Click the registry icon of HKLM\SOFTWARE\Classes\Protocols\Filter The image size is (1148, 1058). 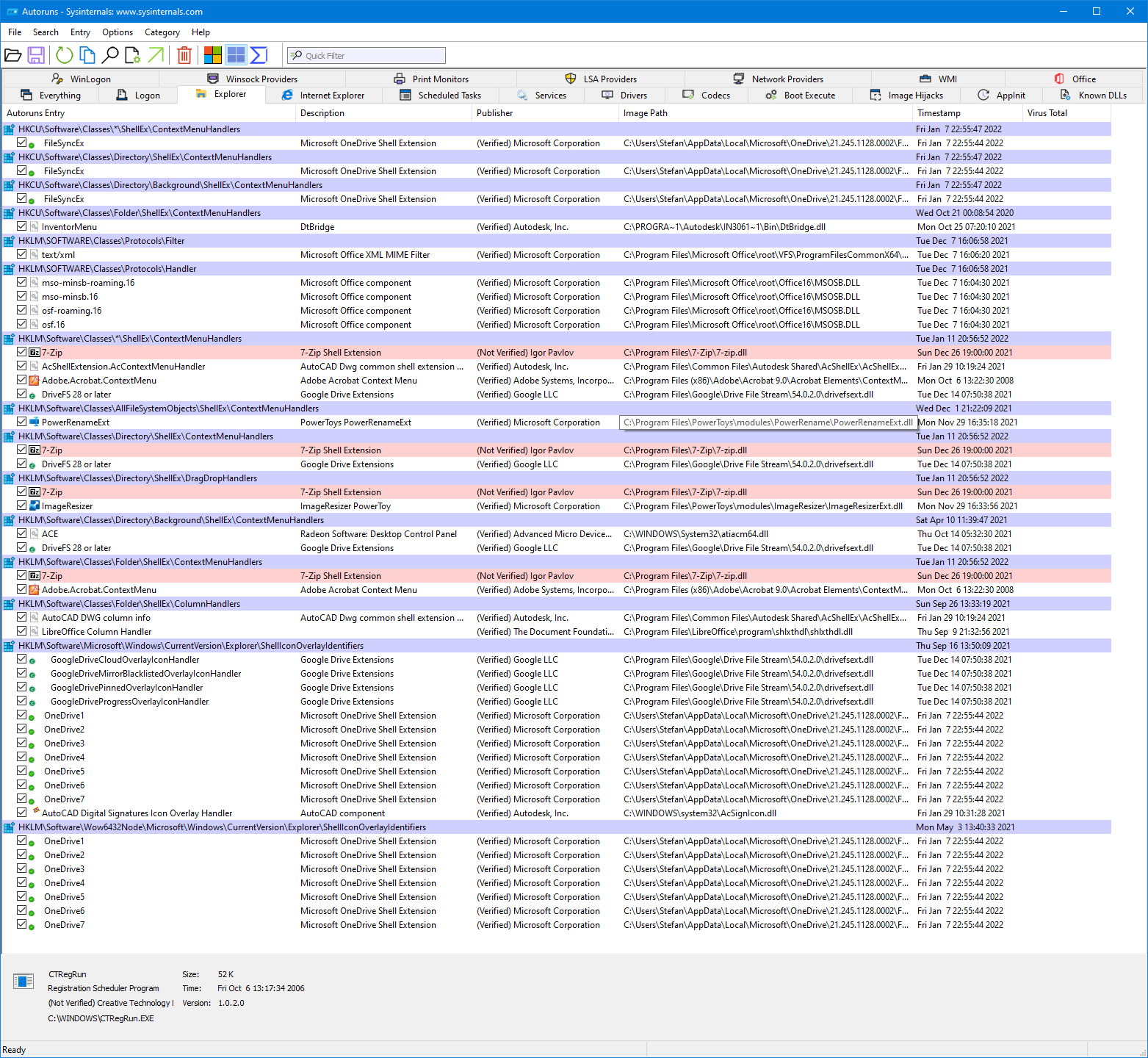point(10,241)
